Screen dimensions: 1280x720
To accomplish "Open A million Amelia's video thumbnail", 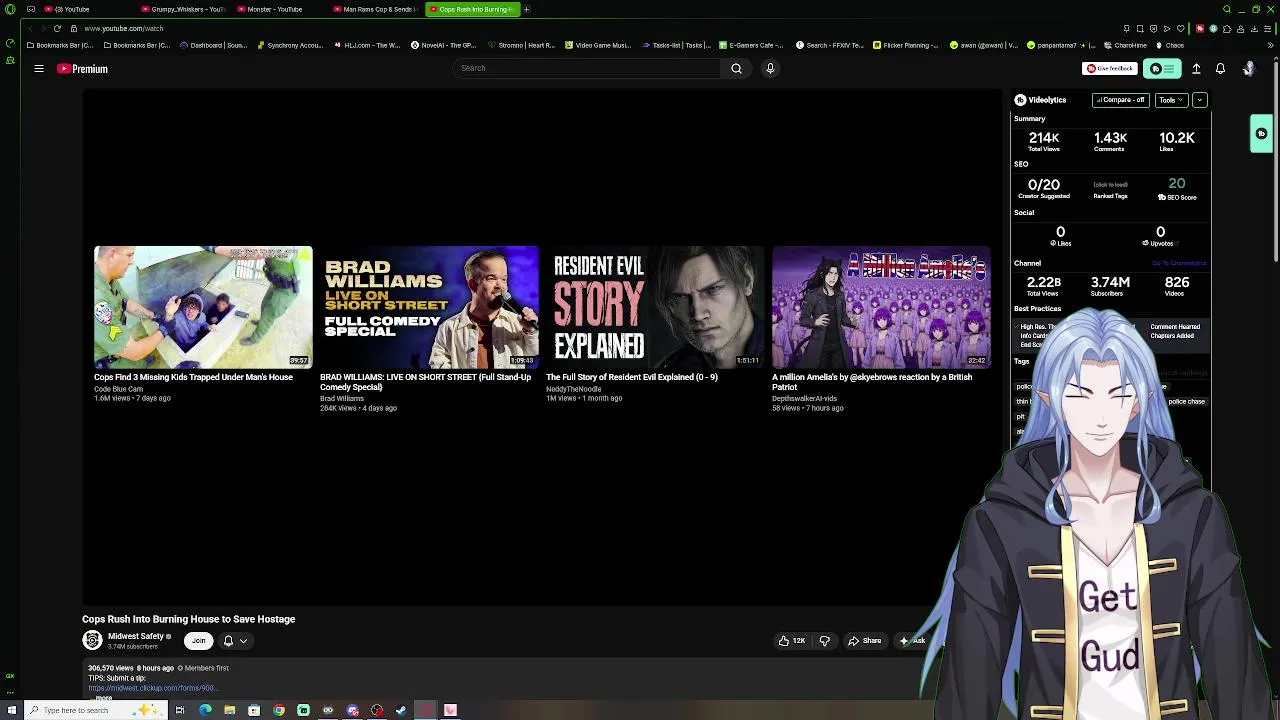I will pos(881,307).
